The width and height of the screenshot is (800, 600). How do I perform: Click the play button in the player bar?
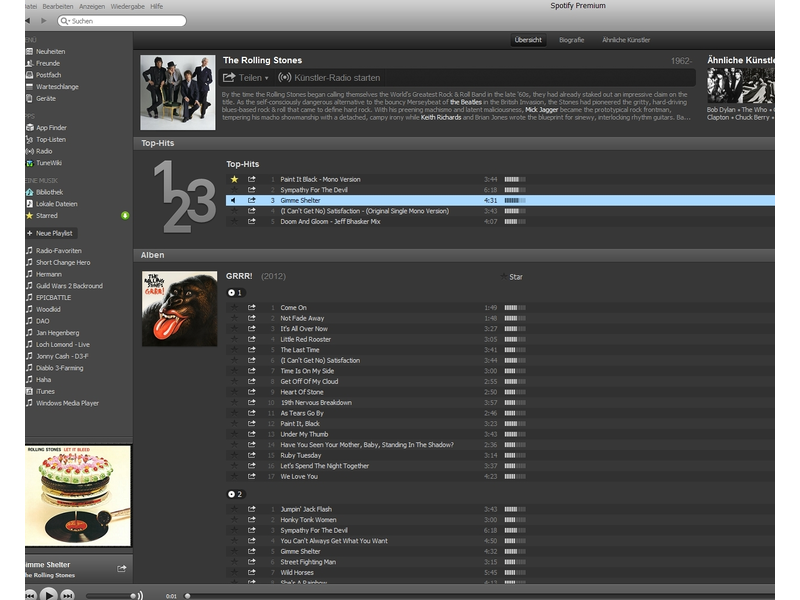(x=49, y=594)
